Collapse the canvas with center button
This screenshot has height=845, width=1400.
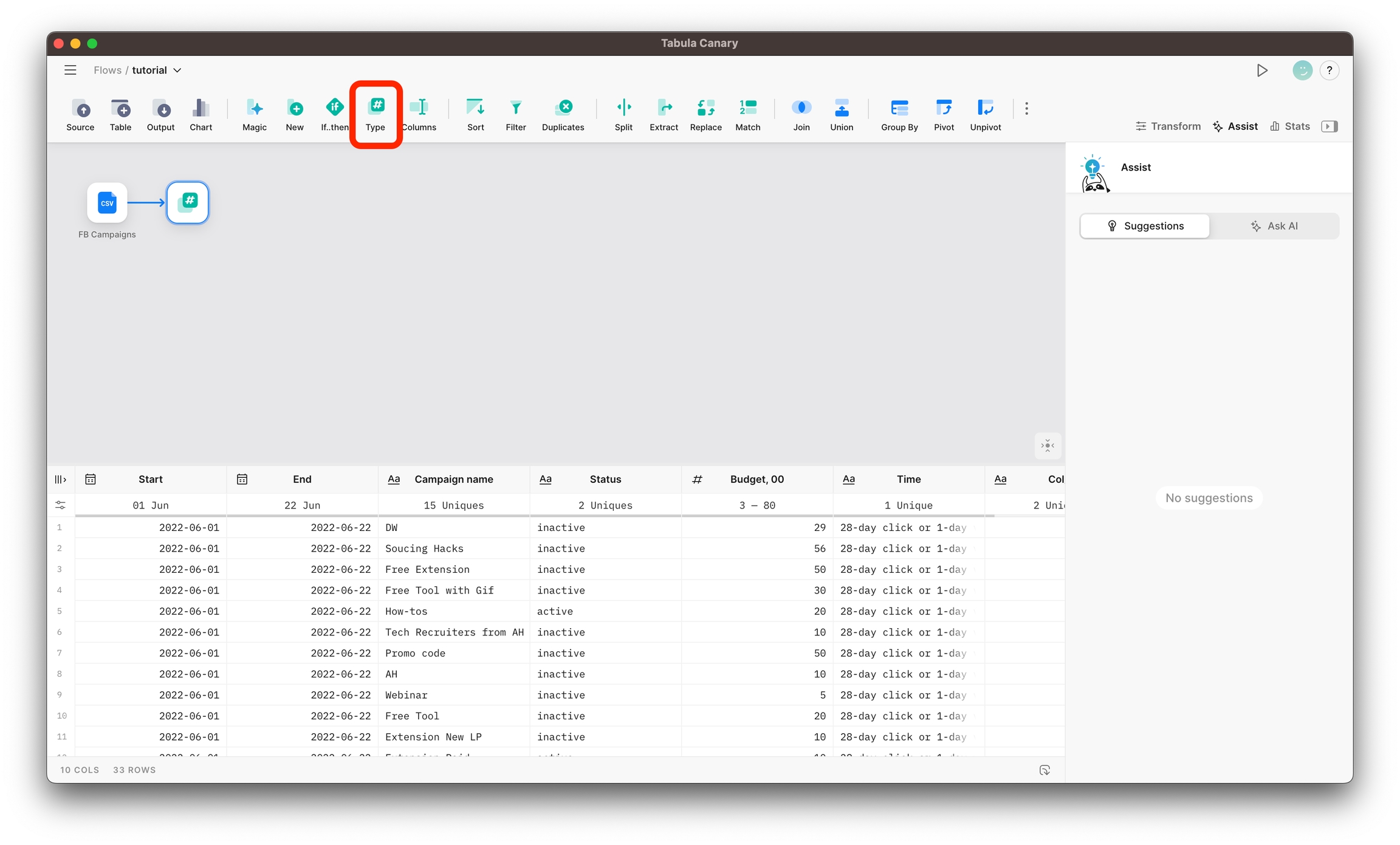1048,446
